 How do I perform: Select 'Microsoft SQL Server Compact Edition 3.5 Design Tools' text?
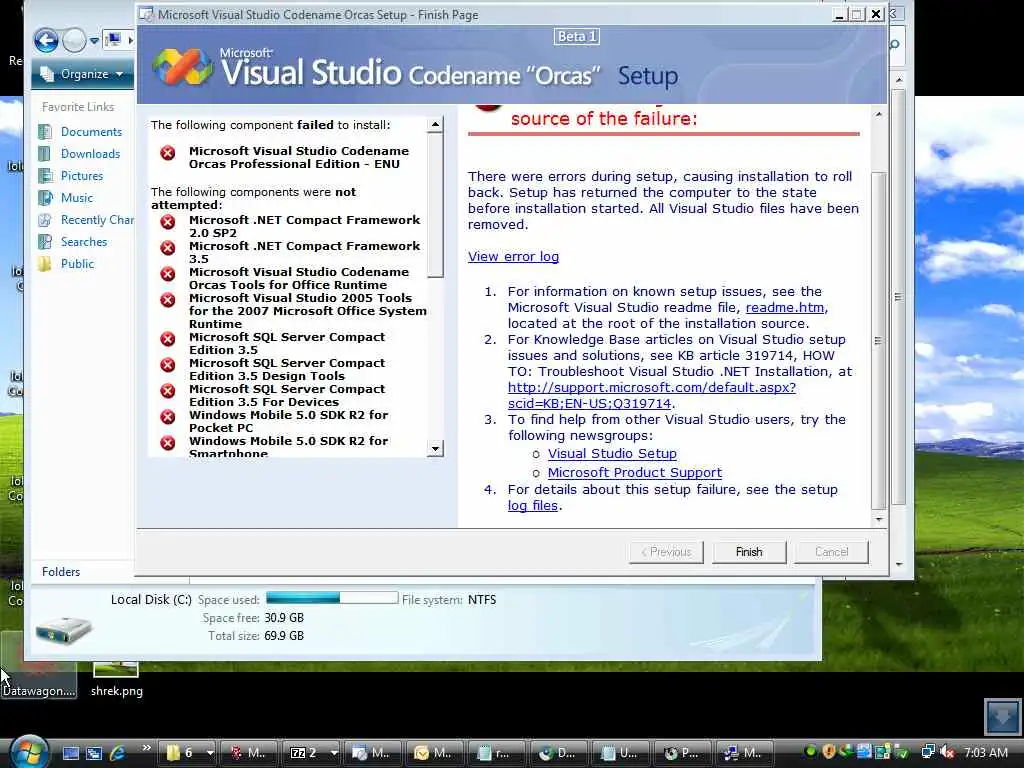tap(287, 370)
